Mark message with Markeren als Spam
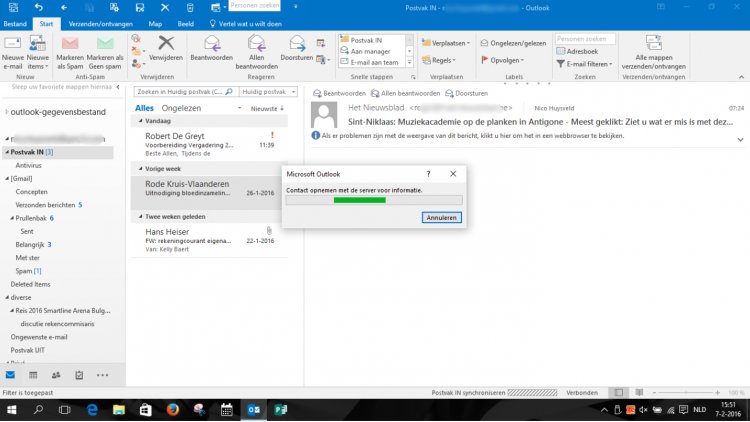 coord(70,45)
